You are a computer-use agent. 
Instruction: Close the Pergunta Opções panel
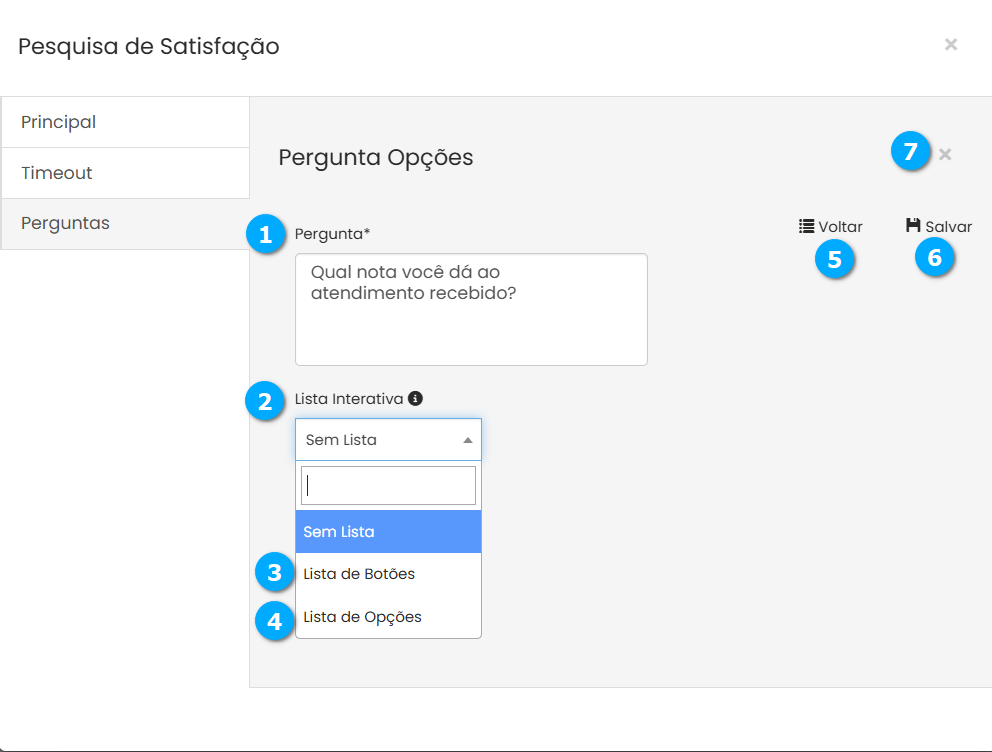coord(945,154)
